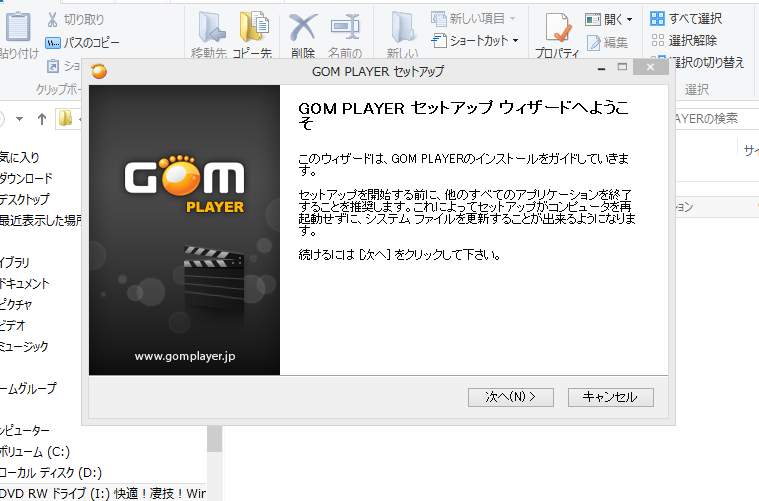Click すべて選択 (select all)

[686, 19]
